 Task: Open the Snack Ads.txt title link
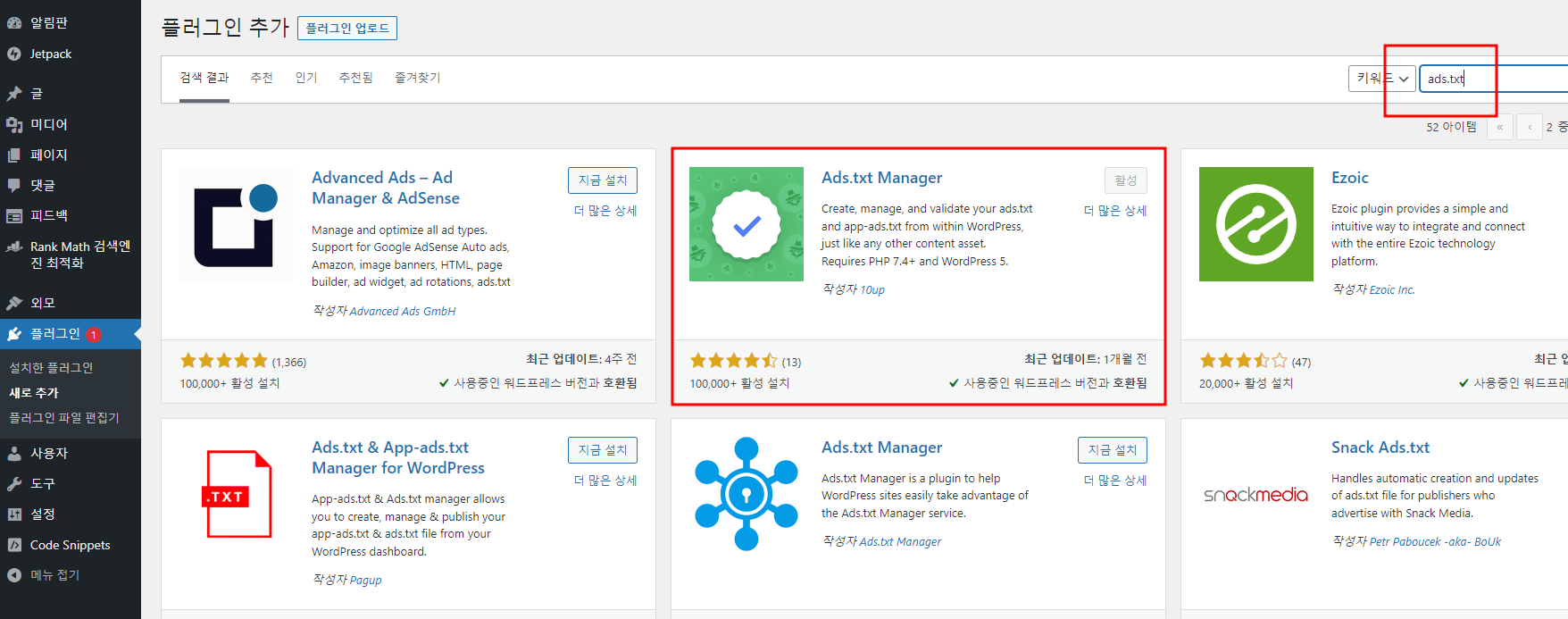(1380, 448)
